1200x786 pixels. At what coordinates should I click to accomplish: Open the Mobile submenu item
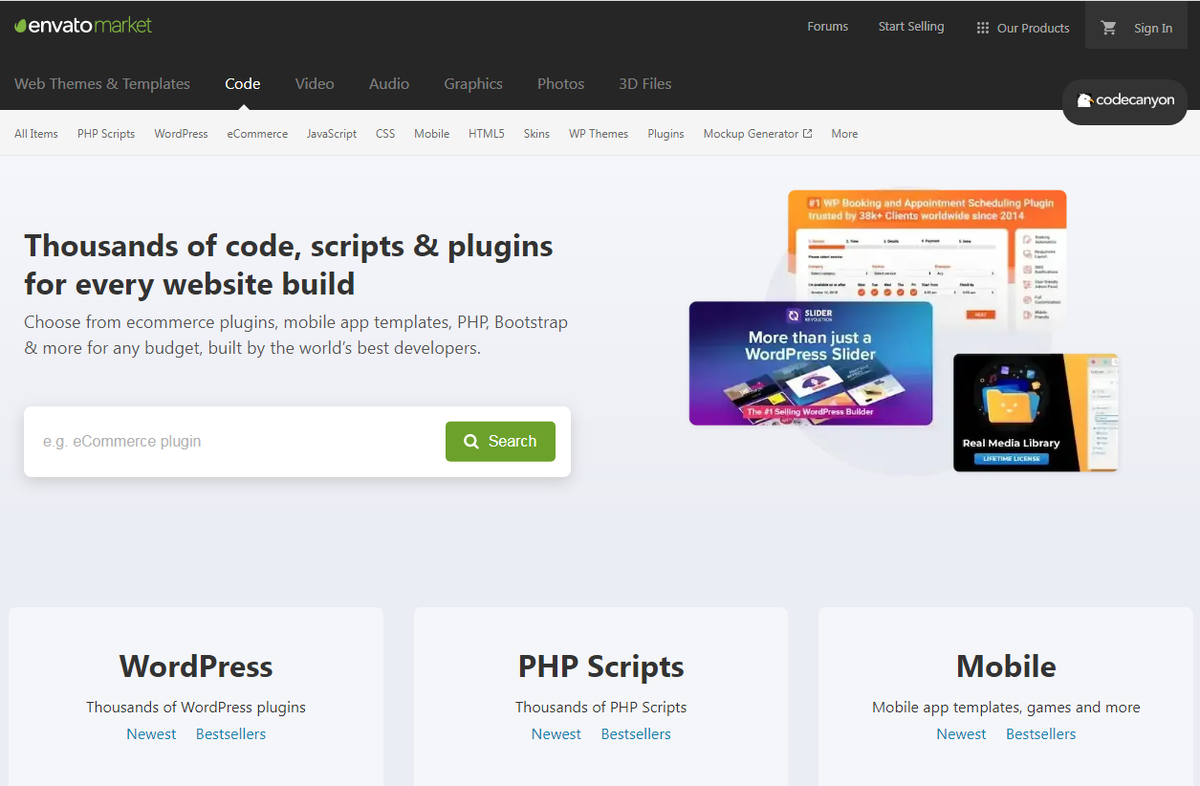click(432, 134)
